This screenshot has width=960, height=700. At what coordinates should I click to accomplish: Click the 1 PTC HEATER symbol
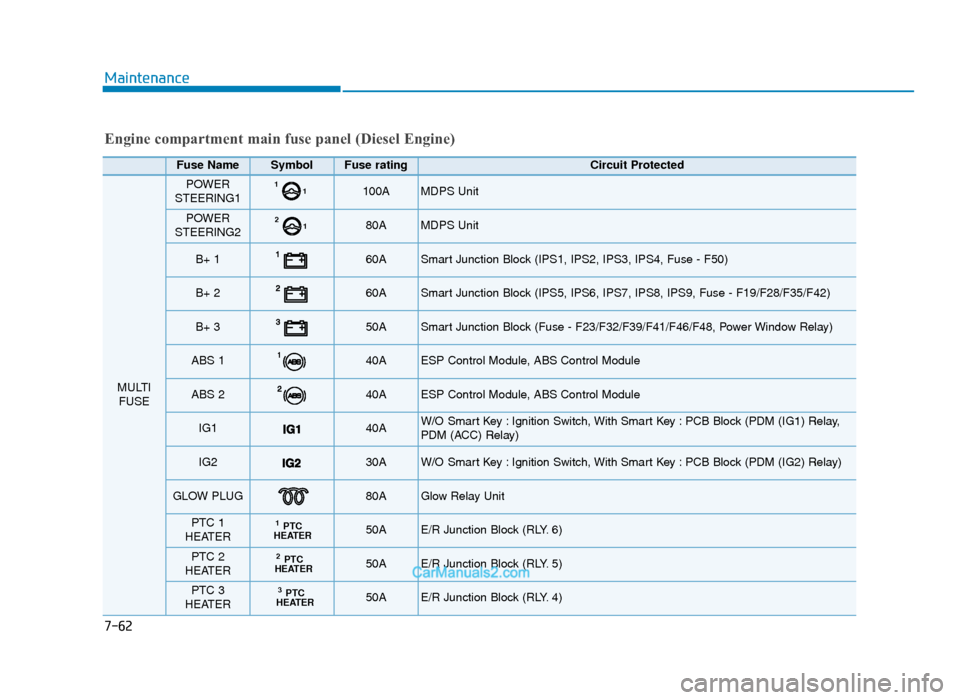(292, 530)
